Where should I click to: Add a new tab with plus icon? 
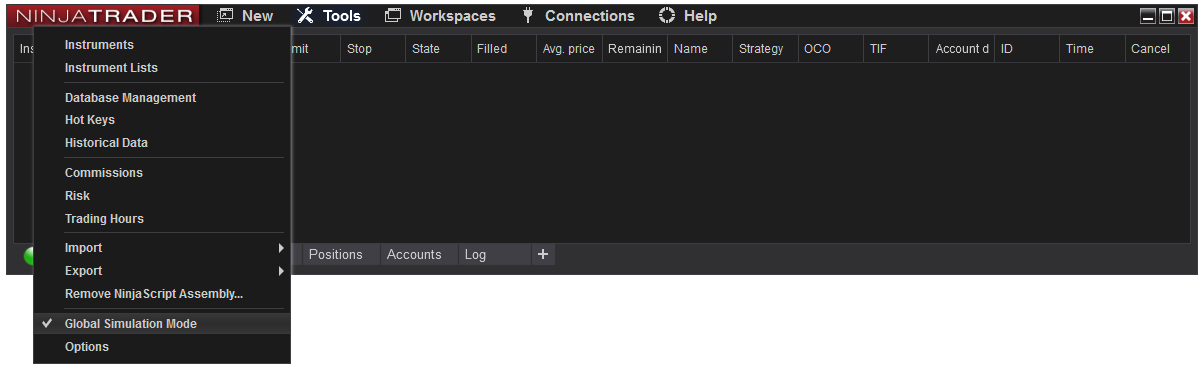[543, 254]
